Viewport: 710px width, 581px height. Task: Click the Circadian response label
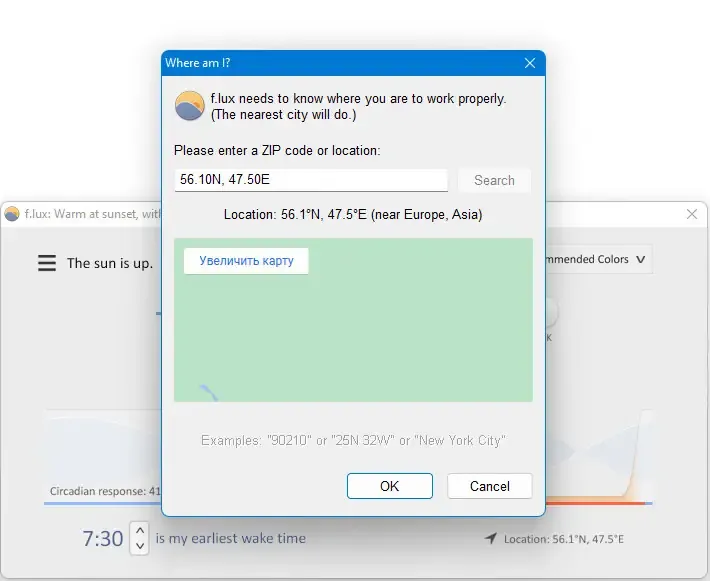[105, 491]
